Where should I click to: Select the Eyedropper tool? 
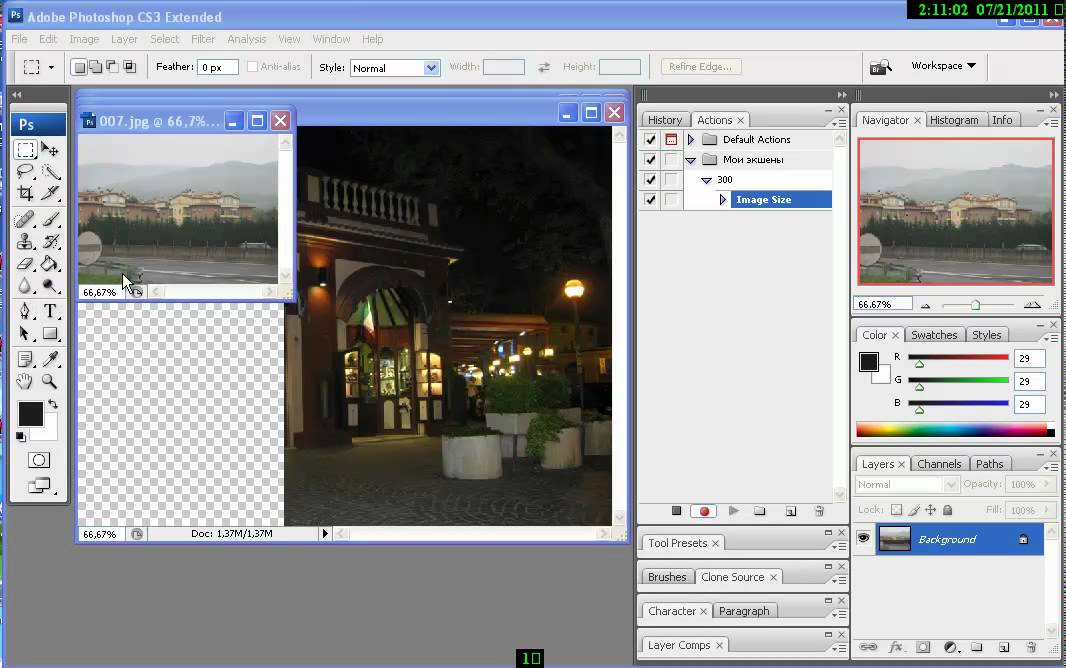(x=50, y=359)
